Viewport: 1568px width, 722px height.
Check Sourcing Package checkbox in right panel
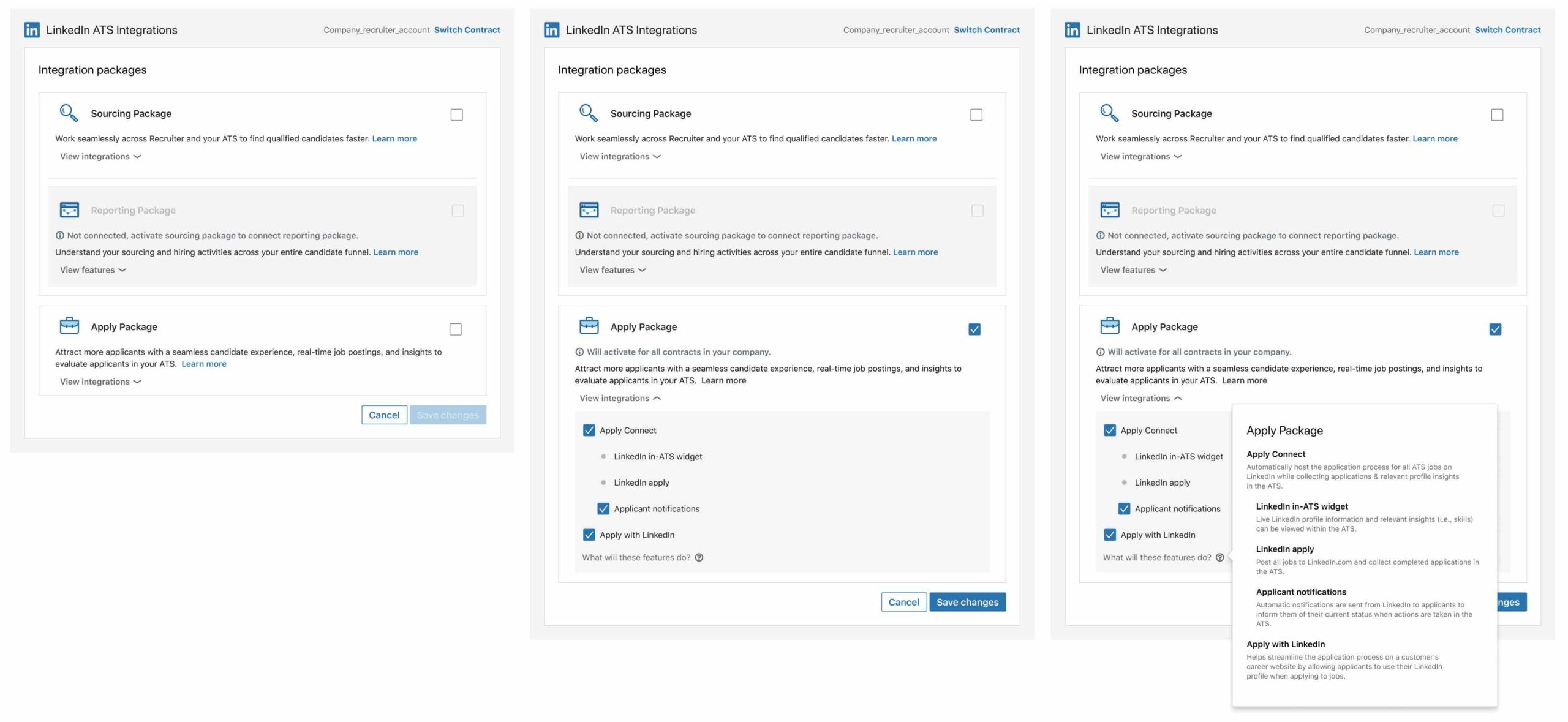(1497, 115)
